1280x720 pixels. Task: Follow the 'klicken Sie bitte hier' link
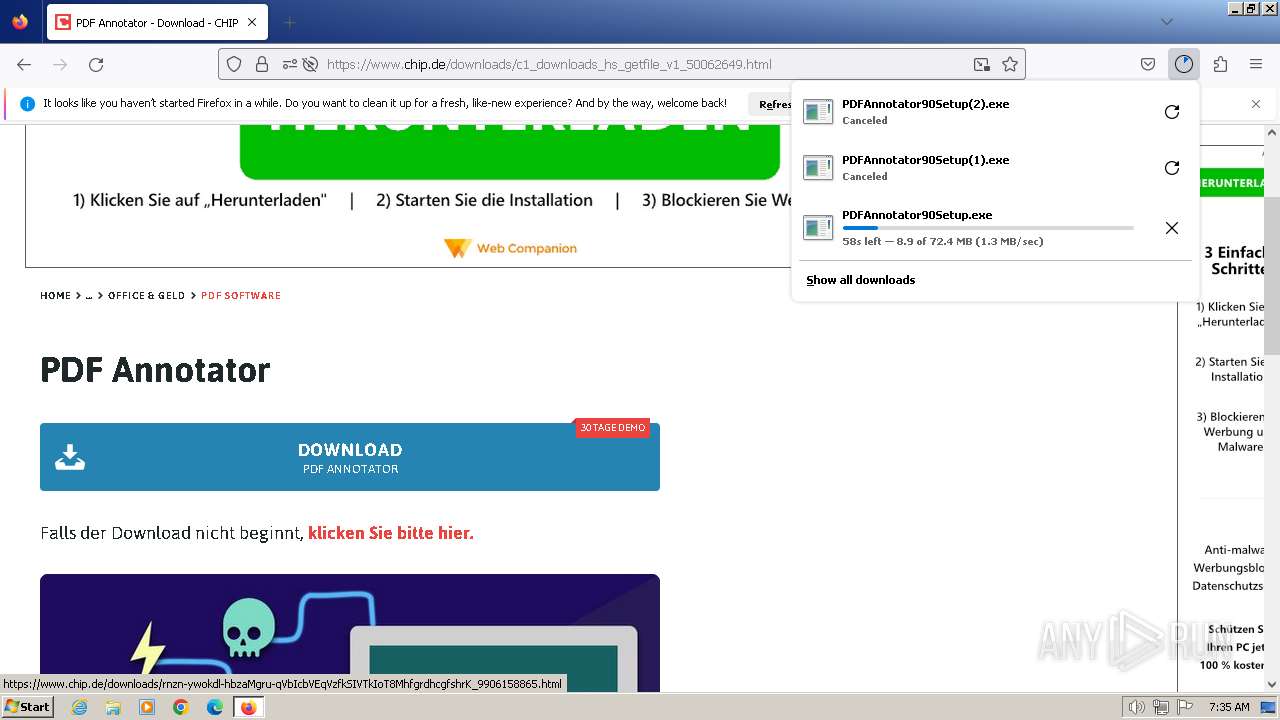pyautogui.click(x=391, y=533)
